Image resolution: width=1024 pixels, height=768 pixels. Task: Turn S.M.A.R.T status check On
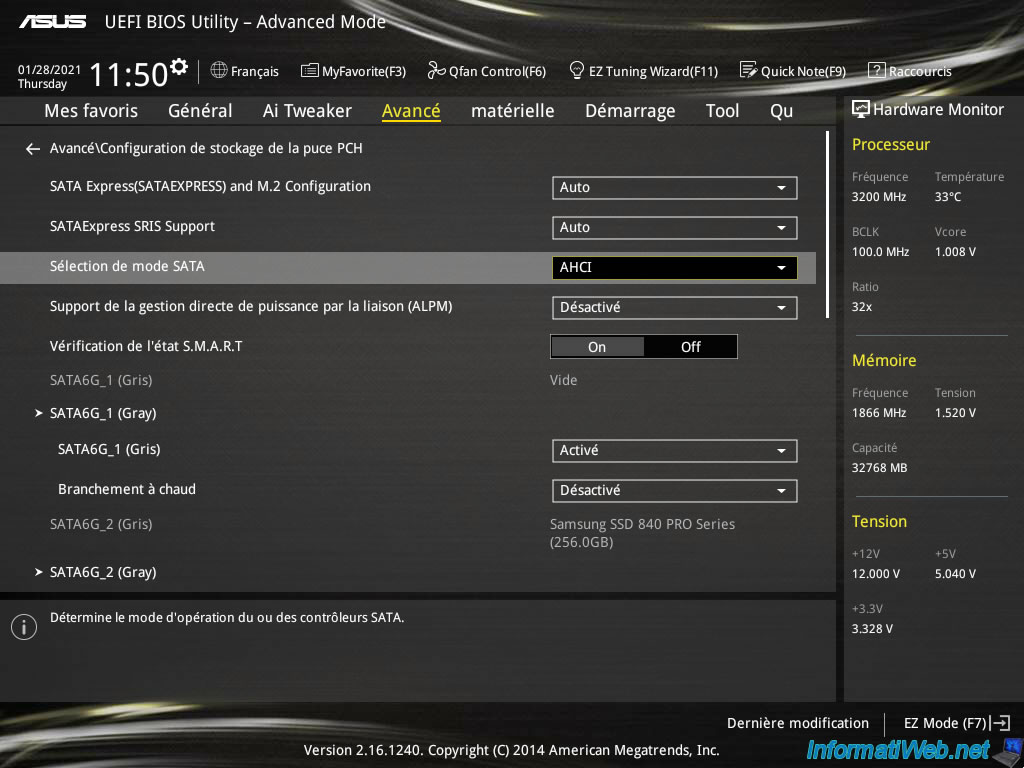click(x=597, y=347)
